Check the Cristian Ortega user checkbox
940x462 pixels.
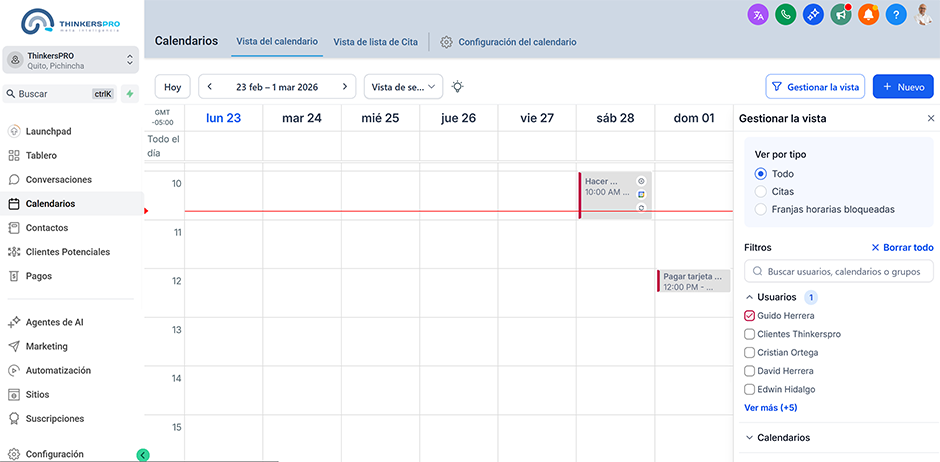(750, 352)
